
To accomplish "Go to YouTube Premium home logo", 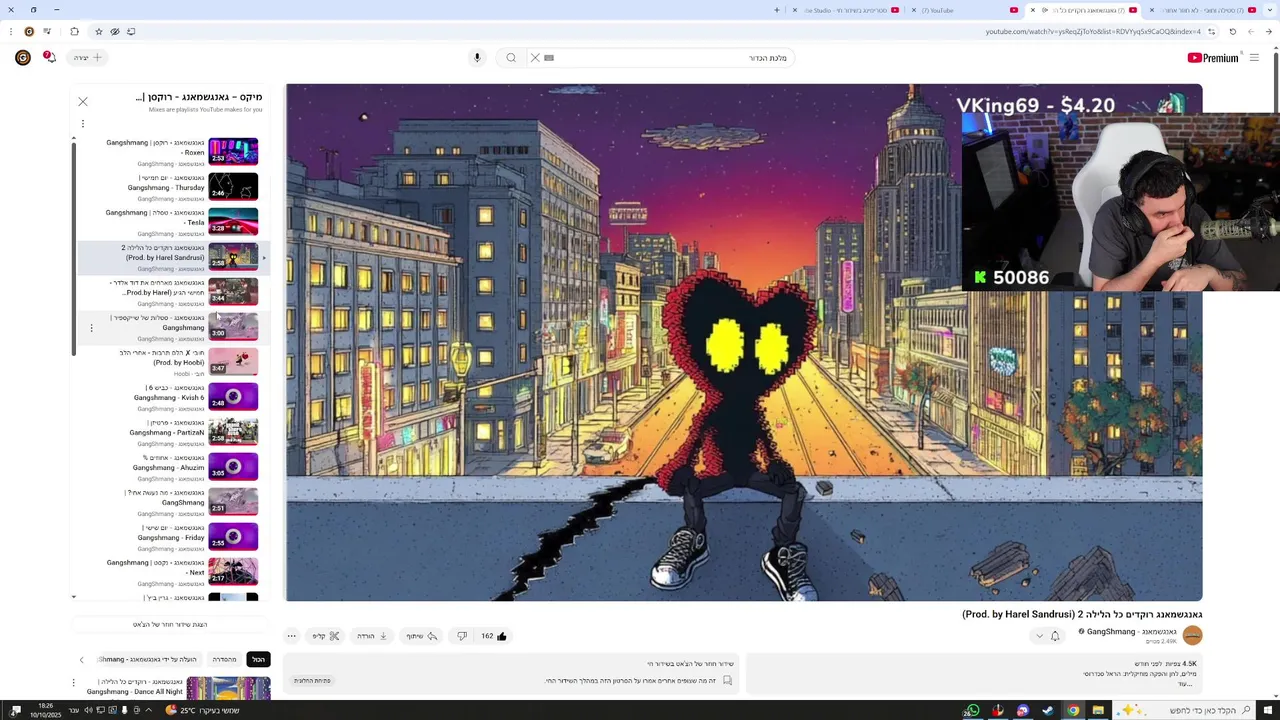I will pyautogui.click(x=1212, y=58).
